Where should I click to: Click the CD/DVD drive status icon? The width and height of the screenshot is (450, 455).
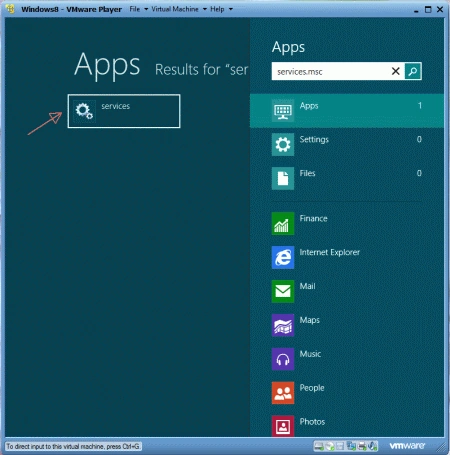pyautogui.click(x=330, y=446)
